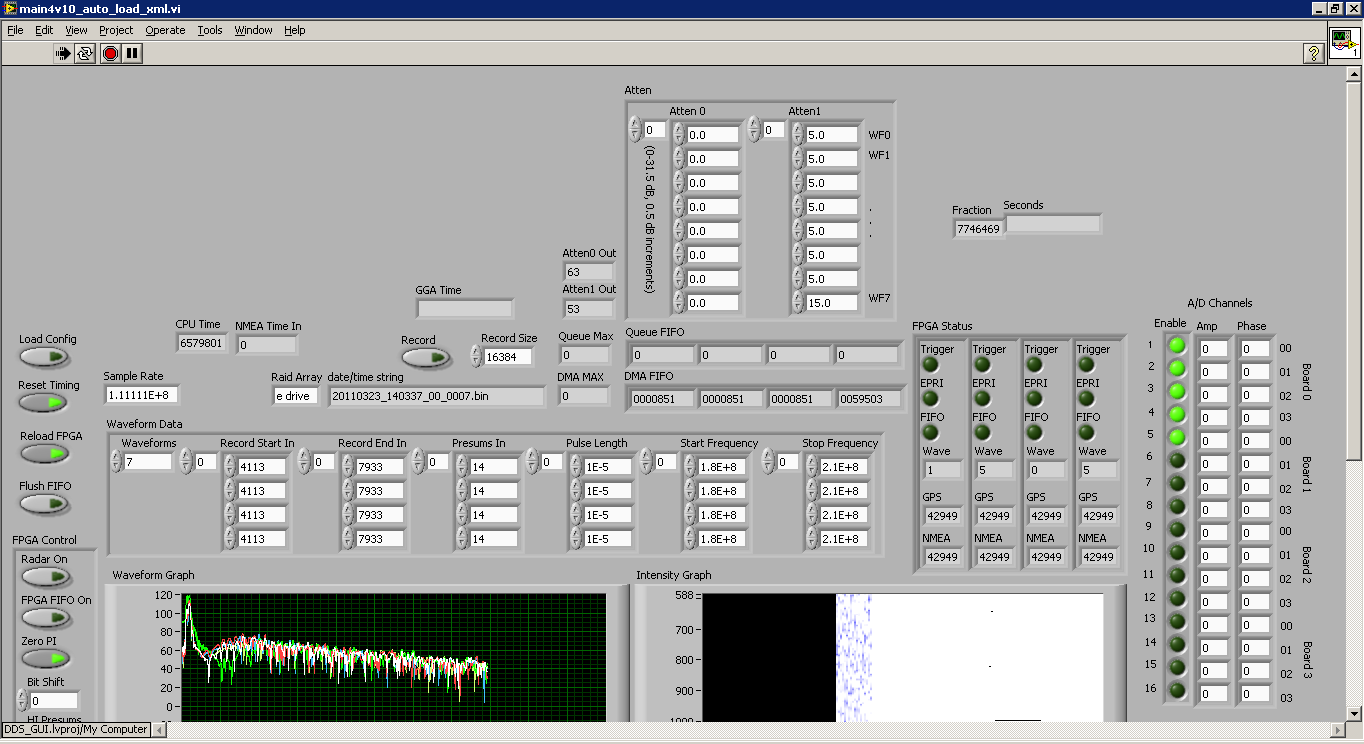Click the Pause toolbar icon
This screenshot has height=744, width=1364.
tap(132, 54)
